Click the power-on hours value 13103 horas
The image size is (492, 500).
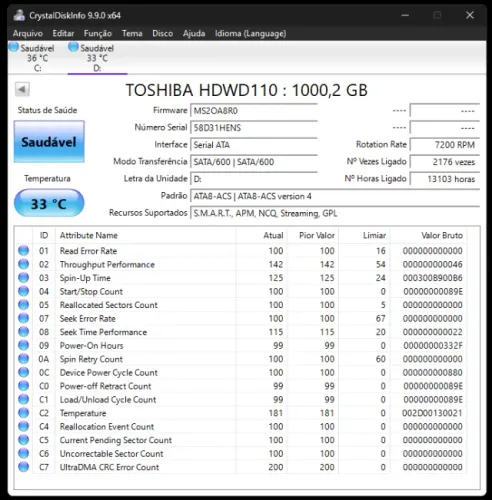[x=445, y=179]
